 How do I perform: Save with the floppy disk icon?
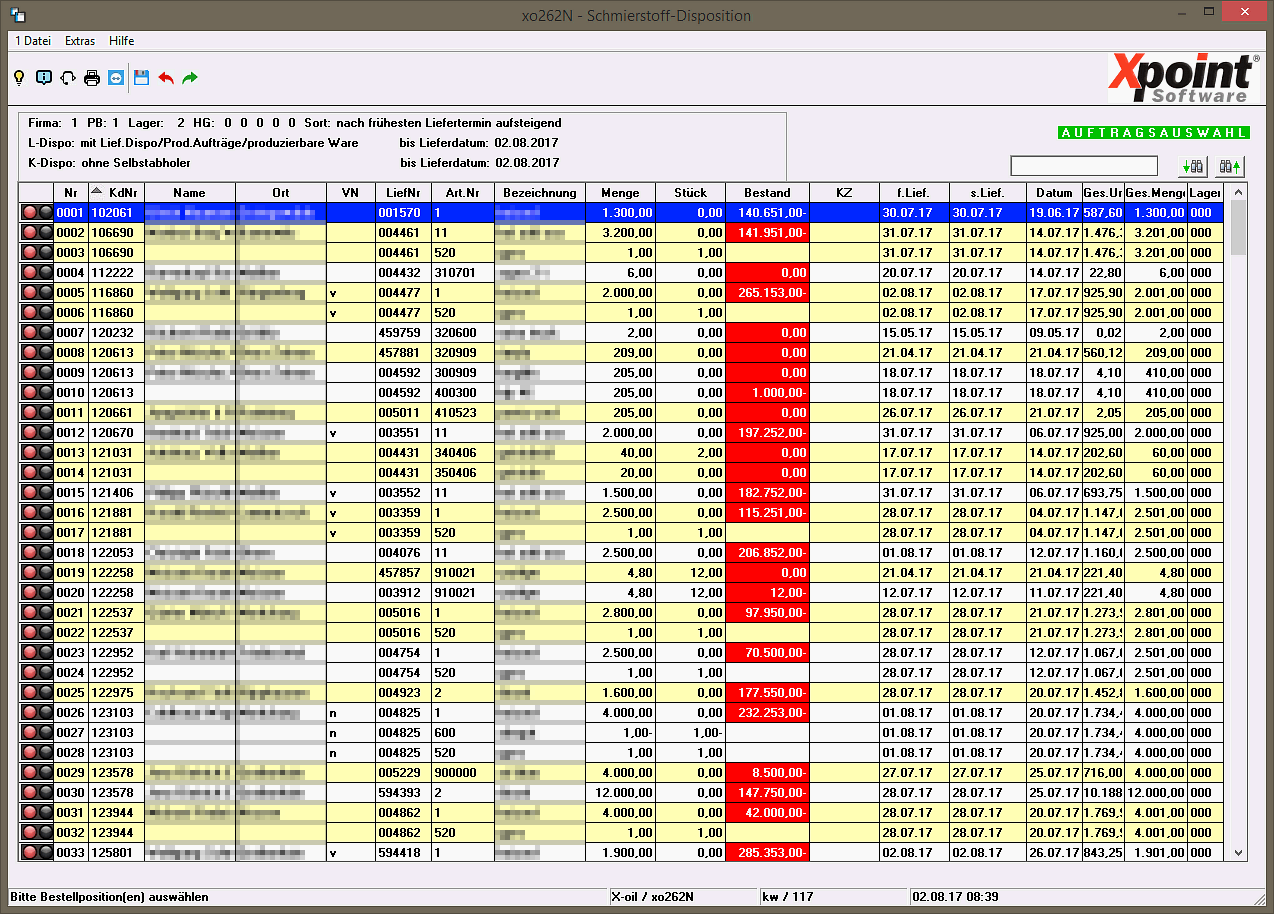(142, 77)
